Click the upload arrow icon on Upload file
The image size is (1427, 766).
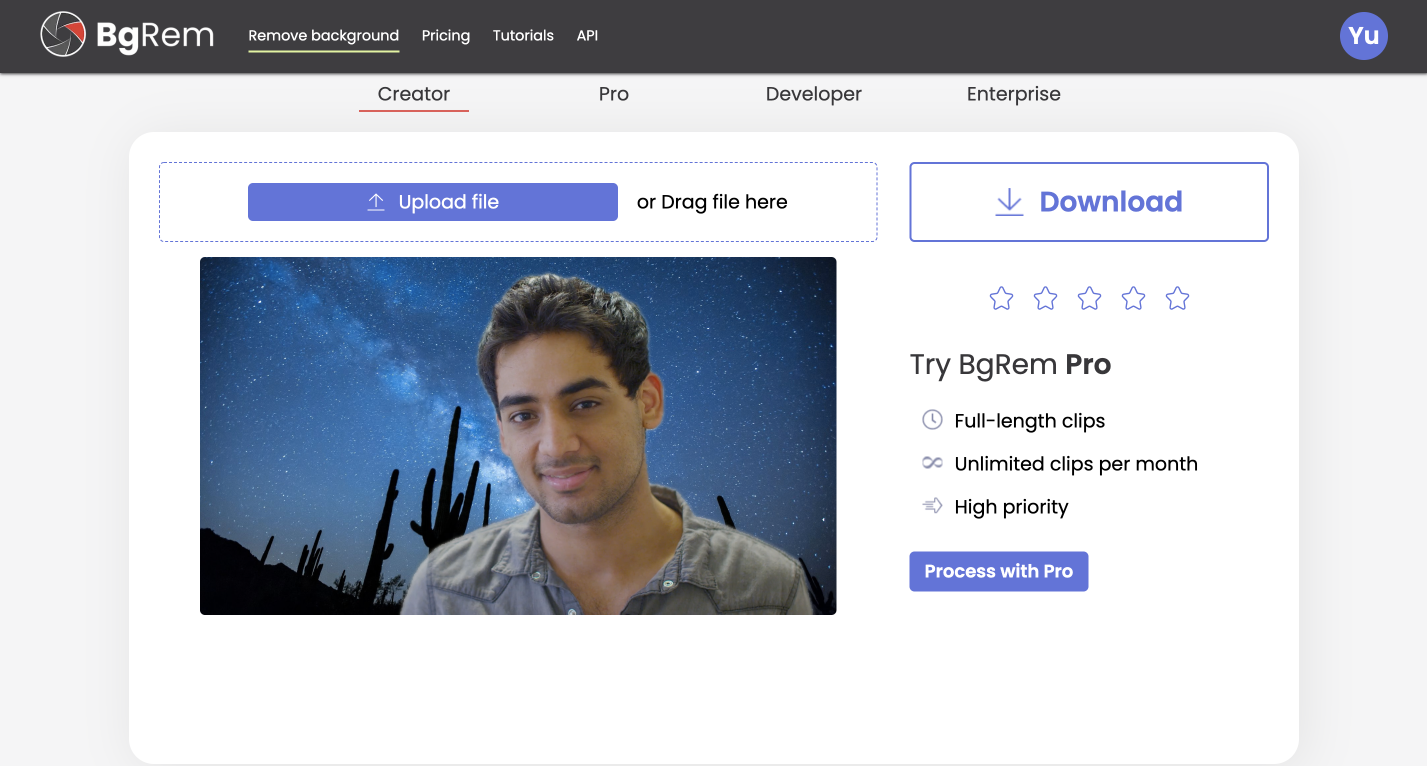click(x=375, y=201)
